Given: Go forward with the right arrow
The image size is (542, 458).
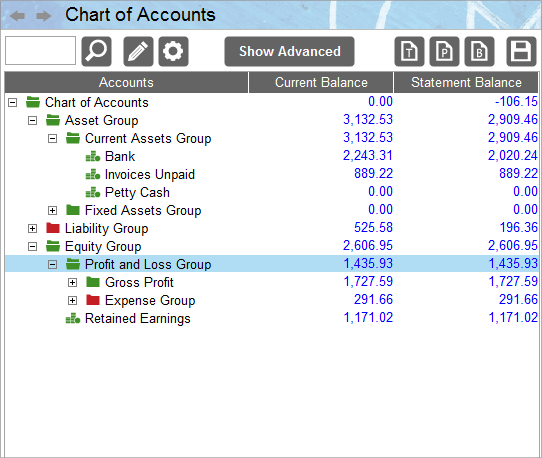Looking at the screenshot, I should pyautogui.click(x=44, y=16).
